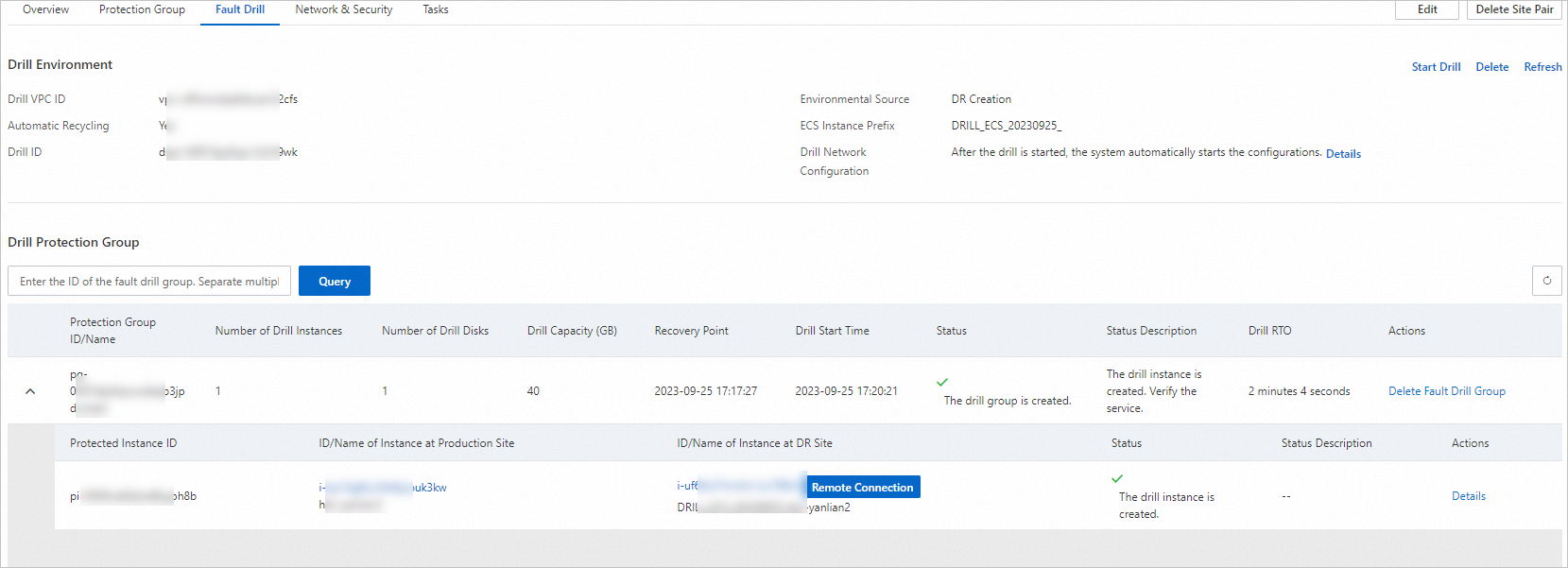Click the Edit button
Viewport: 1568px width, 568px height.
coord(1427,9)
